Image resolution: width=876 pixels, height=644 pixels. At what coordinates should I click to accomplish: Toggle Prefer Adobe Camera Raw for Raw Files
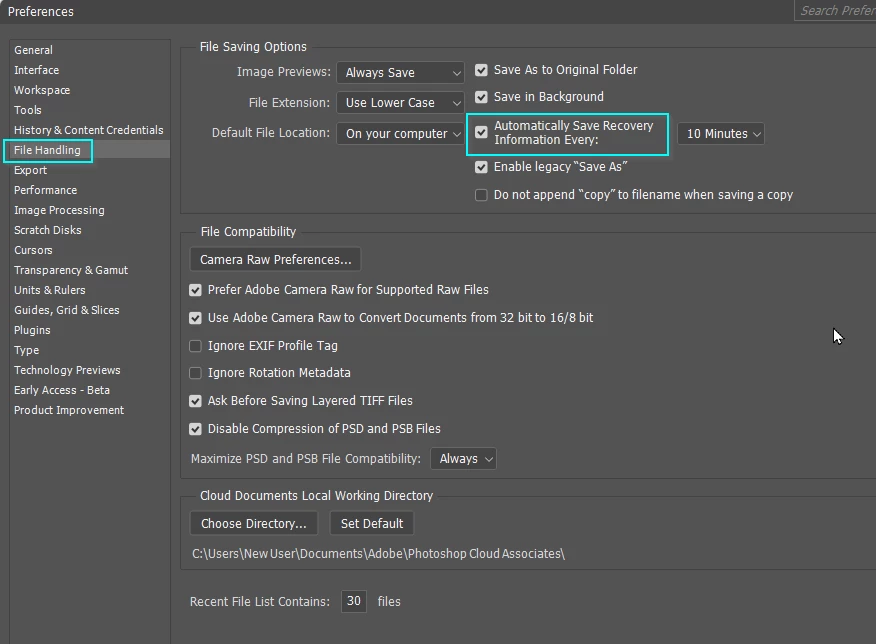195,290
